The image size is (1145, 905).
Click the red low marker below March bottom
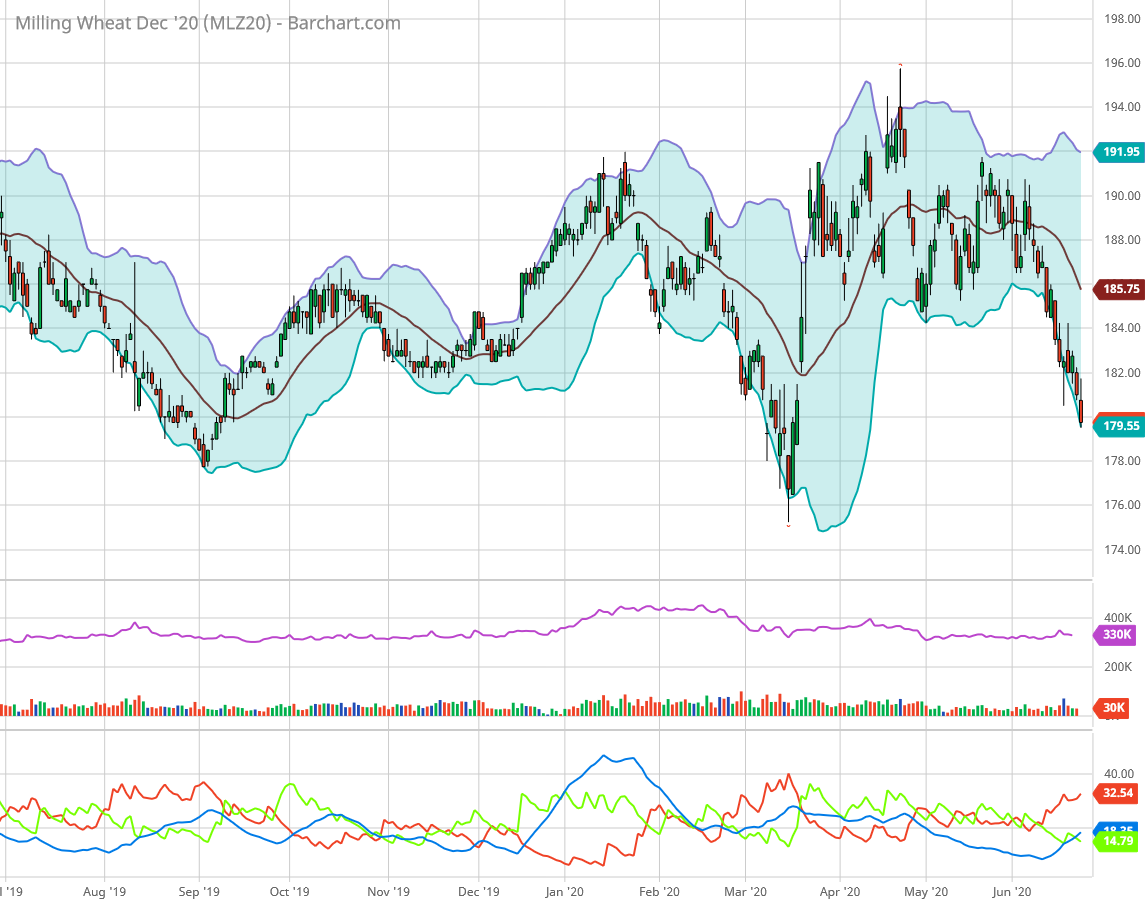(788, 526)
